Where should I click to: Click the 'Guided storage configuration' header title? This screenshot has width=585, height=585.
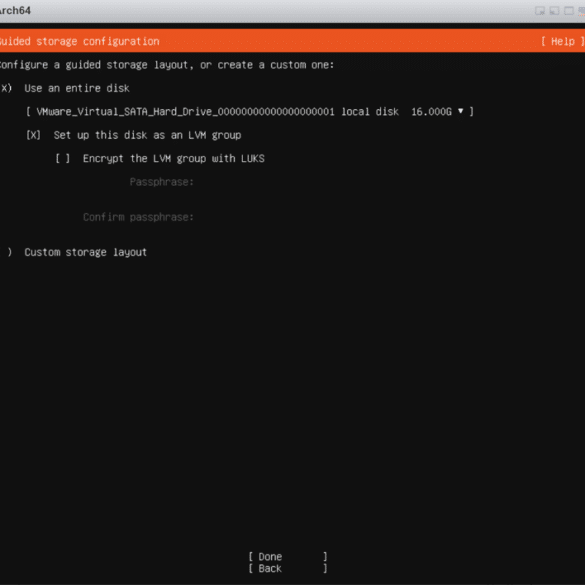[x=79, y=41]
